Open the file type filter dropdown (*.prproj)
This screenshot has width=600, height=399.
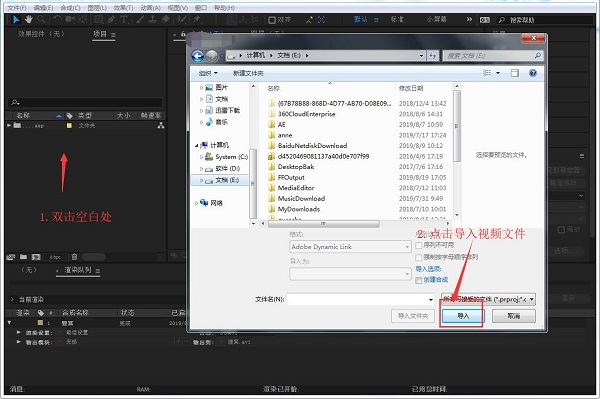[x=488, y=299]
